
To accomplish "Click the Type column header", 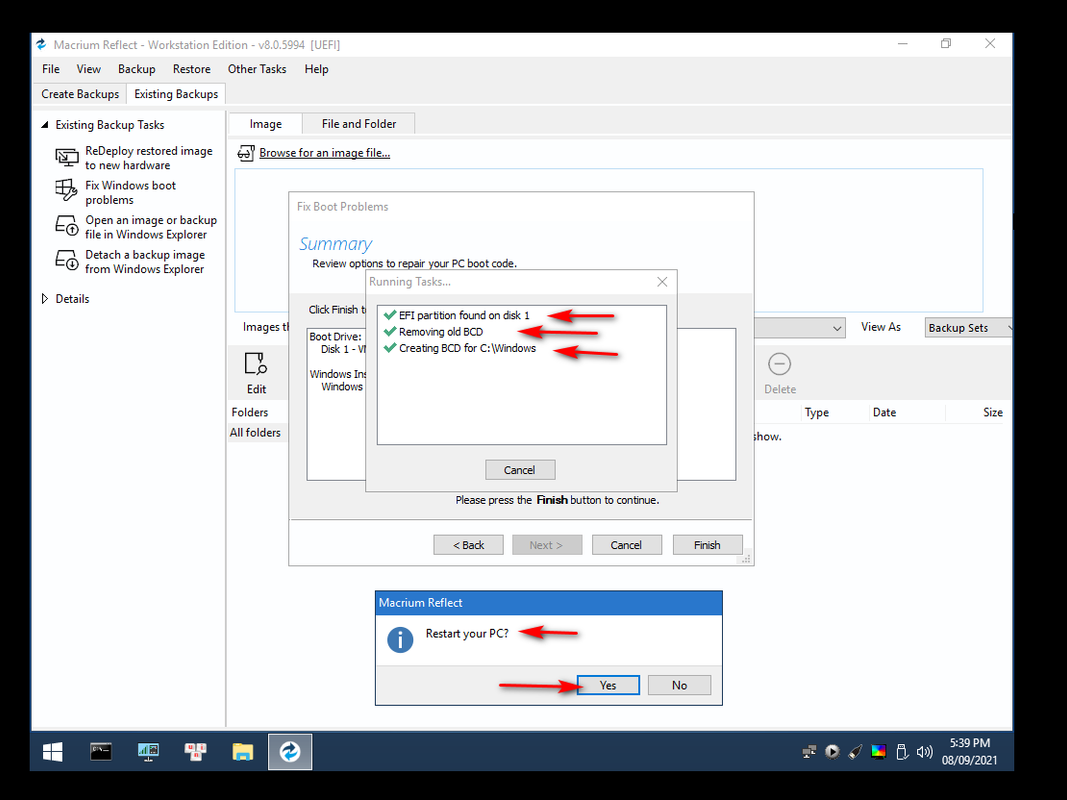I will coord(817,412).
